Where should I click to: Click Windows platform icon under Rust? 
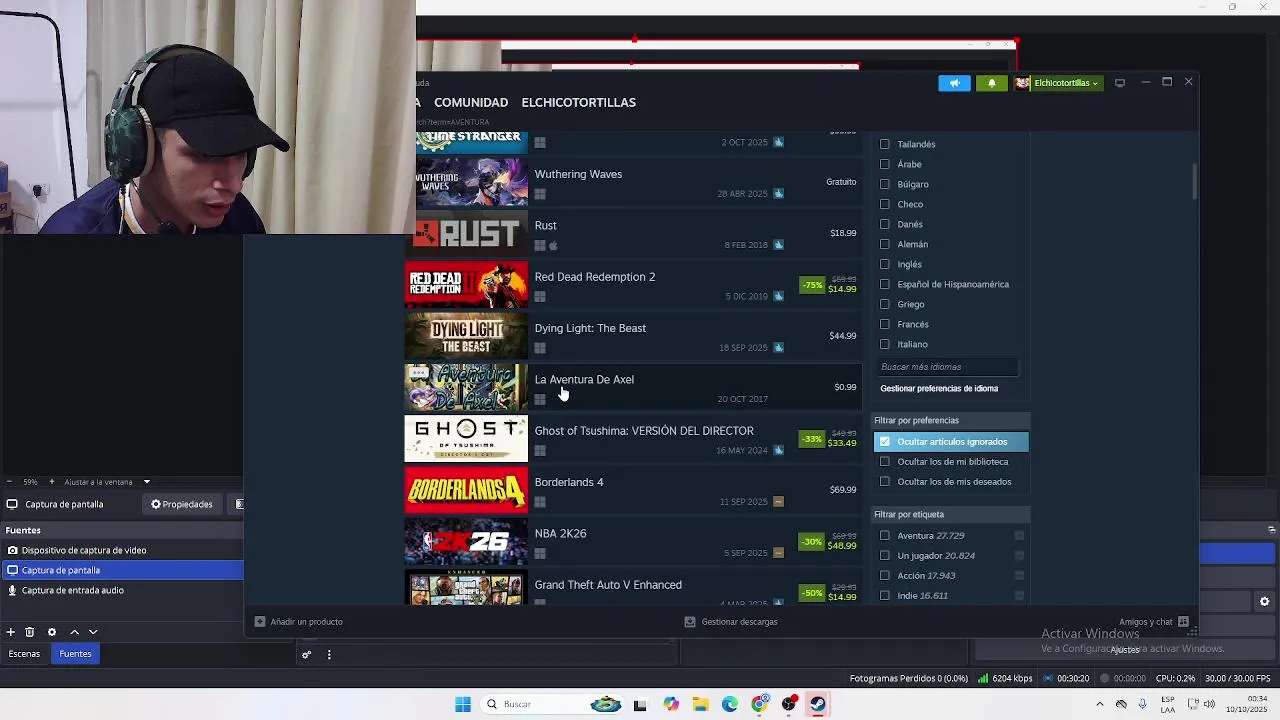tap(540, 245)
